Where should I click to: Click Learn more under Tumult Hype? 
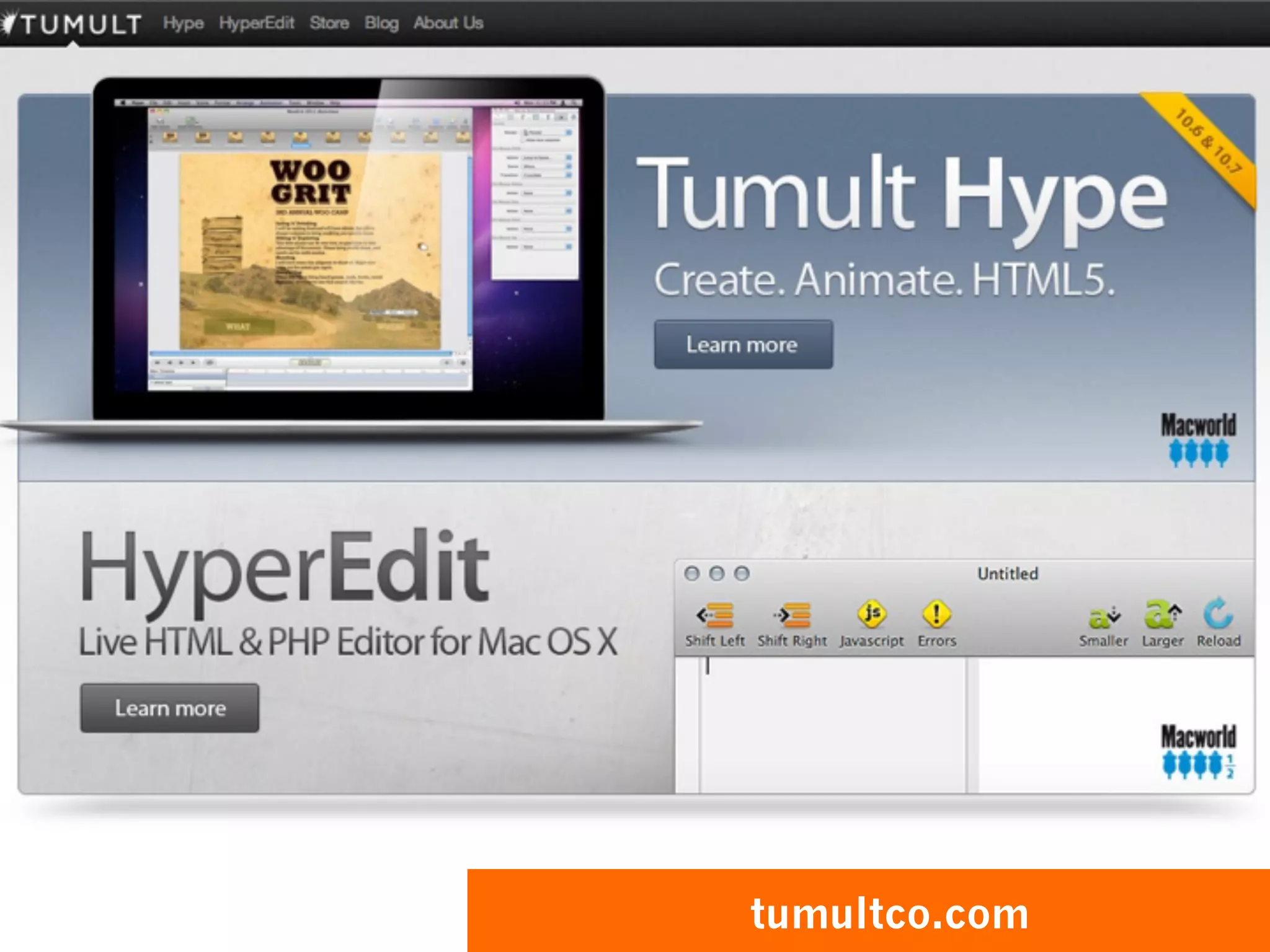[x=743, y=345]
